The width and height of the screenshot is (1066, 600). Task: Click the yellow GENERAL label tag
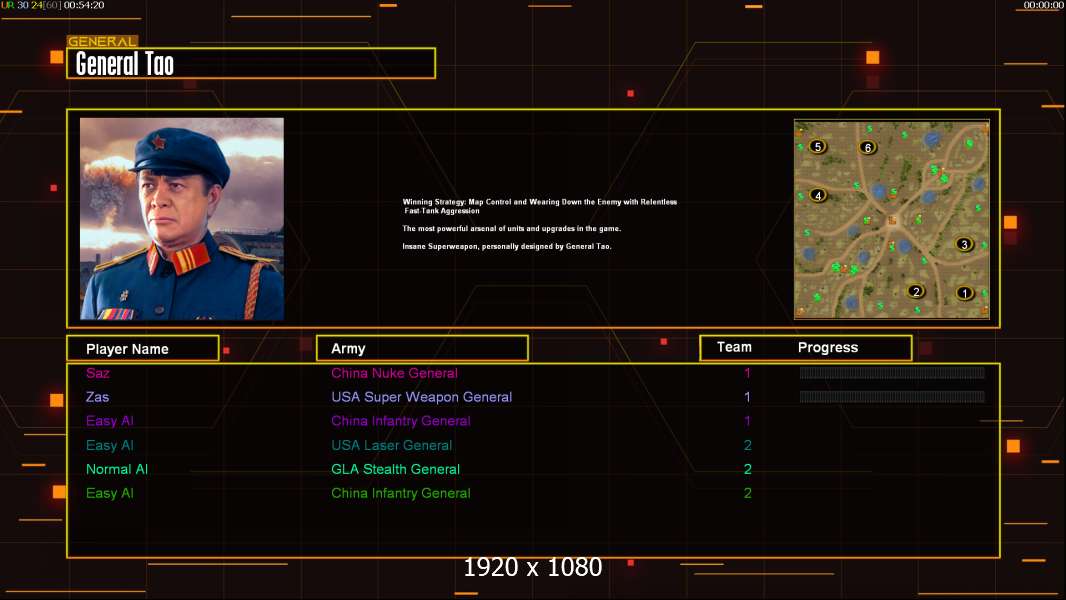(102, 41)
